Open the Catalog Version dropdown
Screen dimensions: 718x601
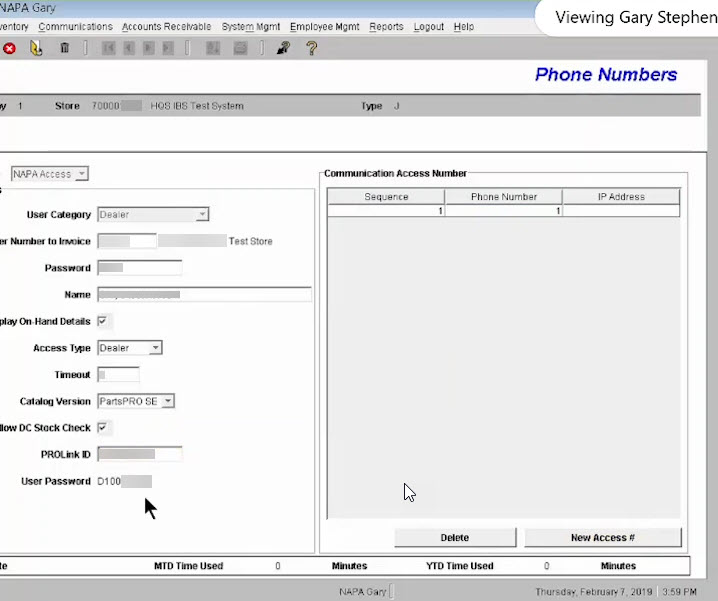136,401
